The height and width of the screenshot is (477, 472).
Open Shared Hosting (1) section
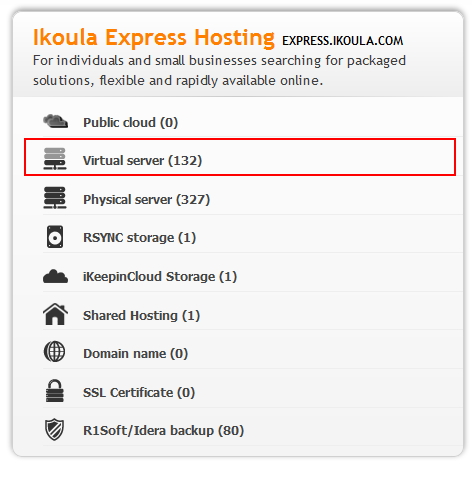coord(141,316)
